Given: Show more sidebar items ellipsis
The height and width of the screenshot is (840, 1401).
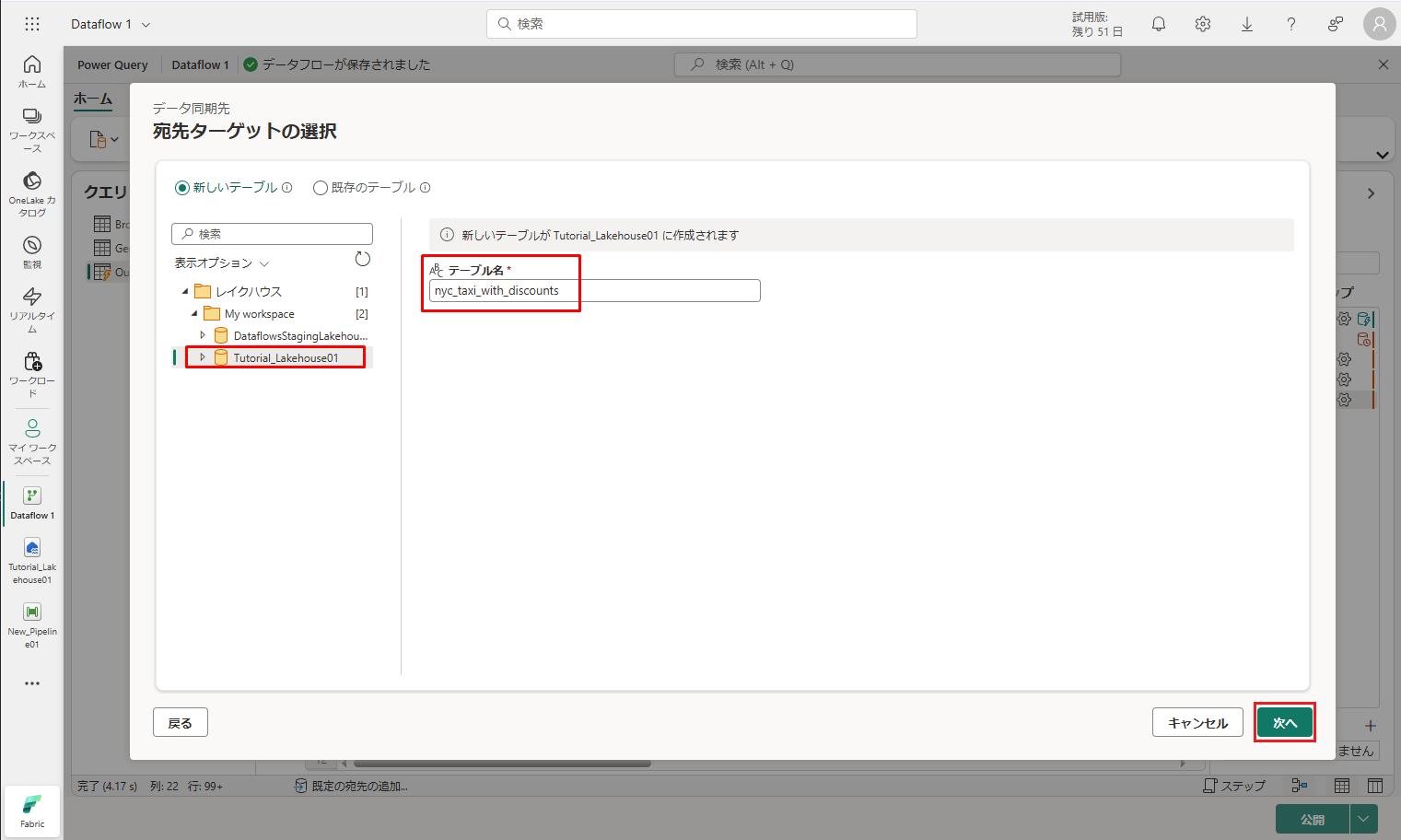Looking at the screenshot, I should point(32,683).
